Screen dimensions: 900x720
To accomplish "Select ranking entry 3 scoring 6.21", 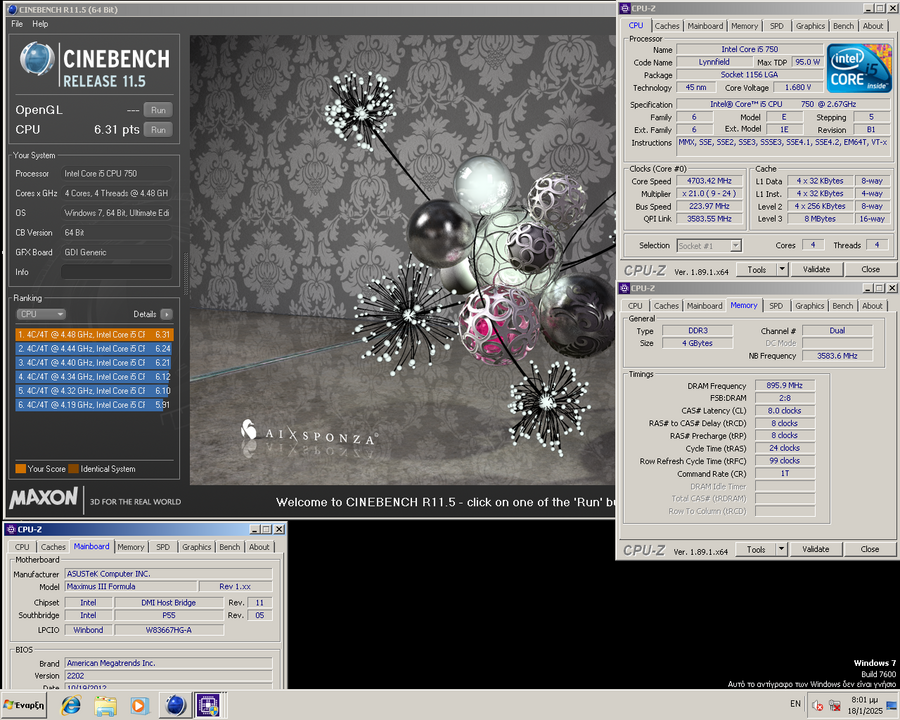I will [94, 362].
